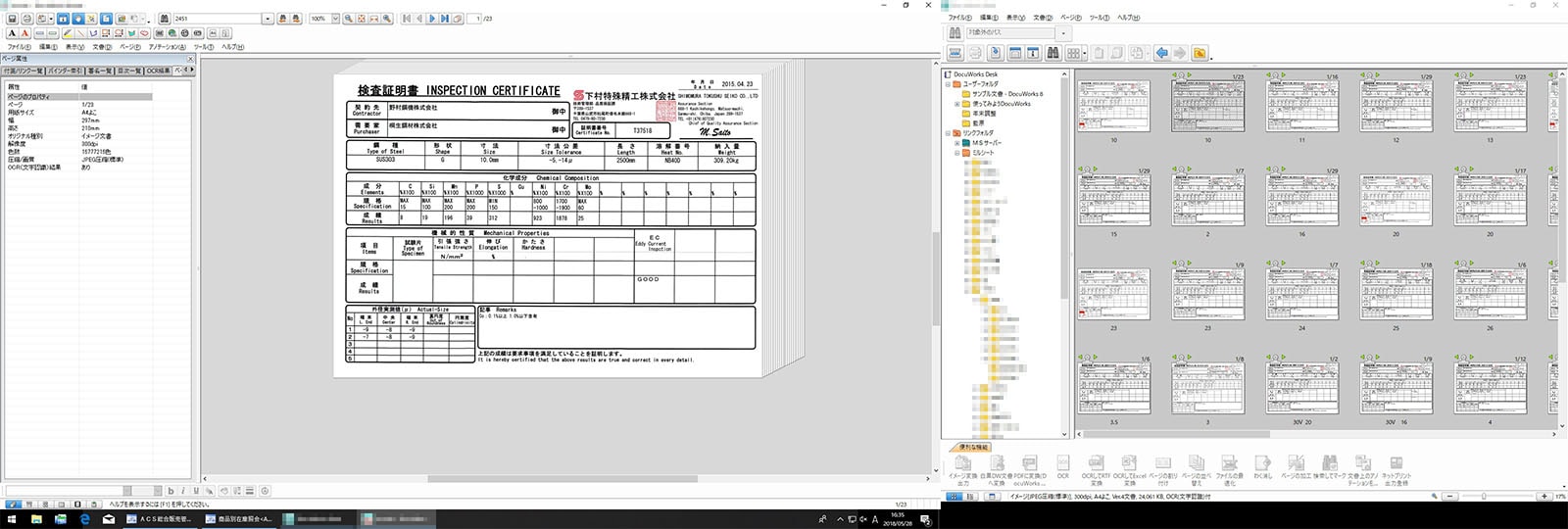Select the red oval stamp annotation tool

point(144,33)
